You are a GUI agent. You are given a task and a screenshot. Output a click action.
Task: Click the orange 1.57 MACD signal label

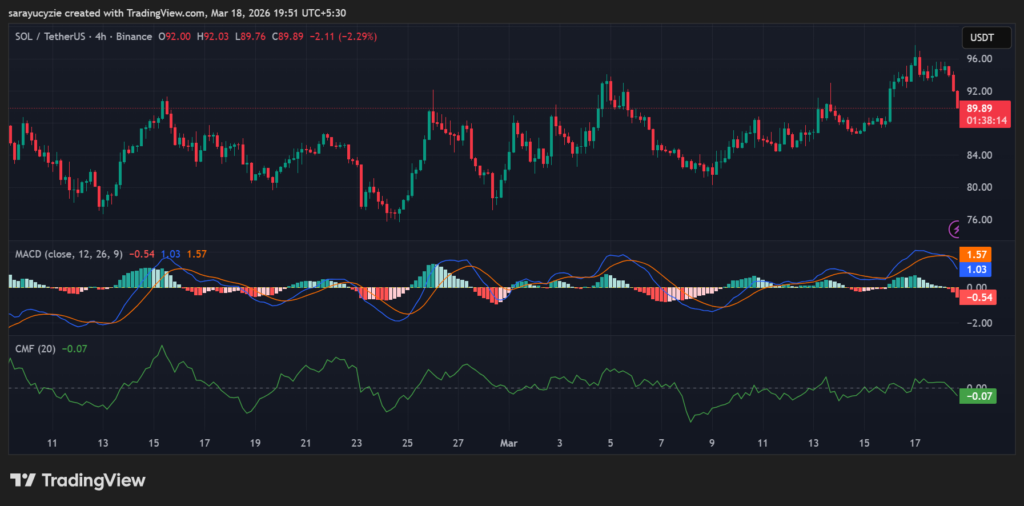point(978,255)
